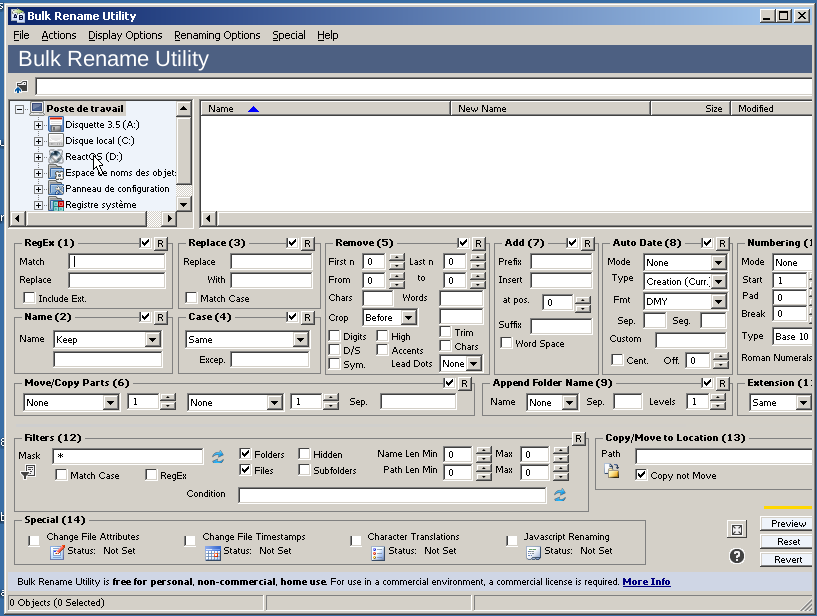Click the refresh icon beside Condition field
The height and width of the screenshot is (616, 817).
coord(560,495)
